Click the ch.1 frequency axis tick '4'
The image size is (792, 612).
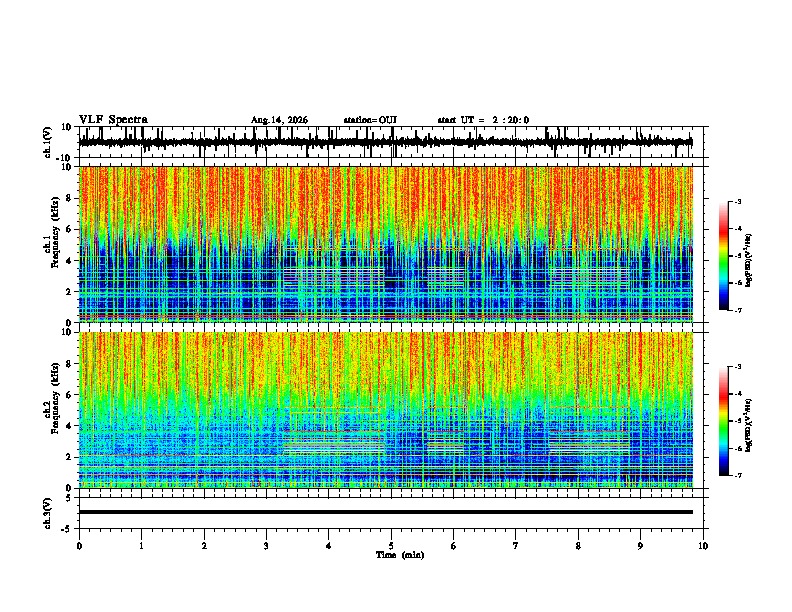(70, 261)
